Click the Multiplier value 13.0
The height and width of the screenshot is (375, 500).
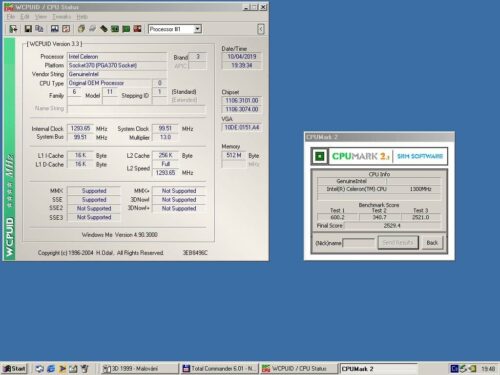click(165, 137)
